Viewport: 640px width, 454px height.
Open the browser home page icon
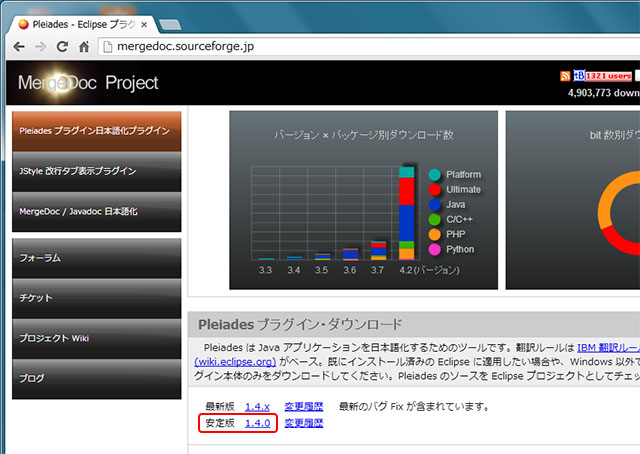(84, 47)
